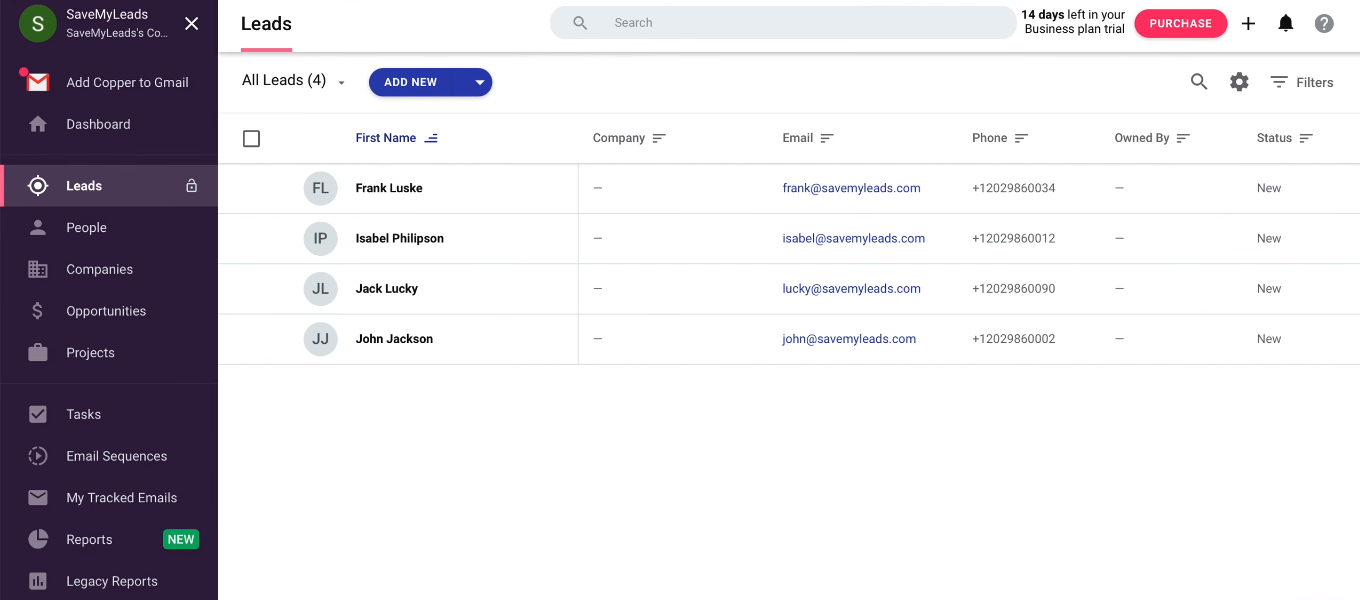Open the Dashboard home icon
Image resolution: width=1360 pixels, height=600 pixels.
click(x=38, y=124)
